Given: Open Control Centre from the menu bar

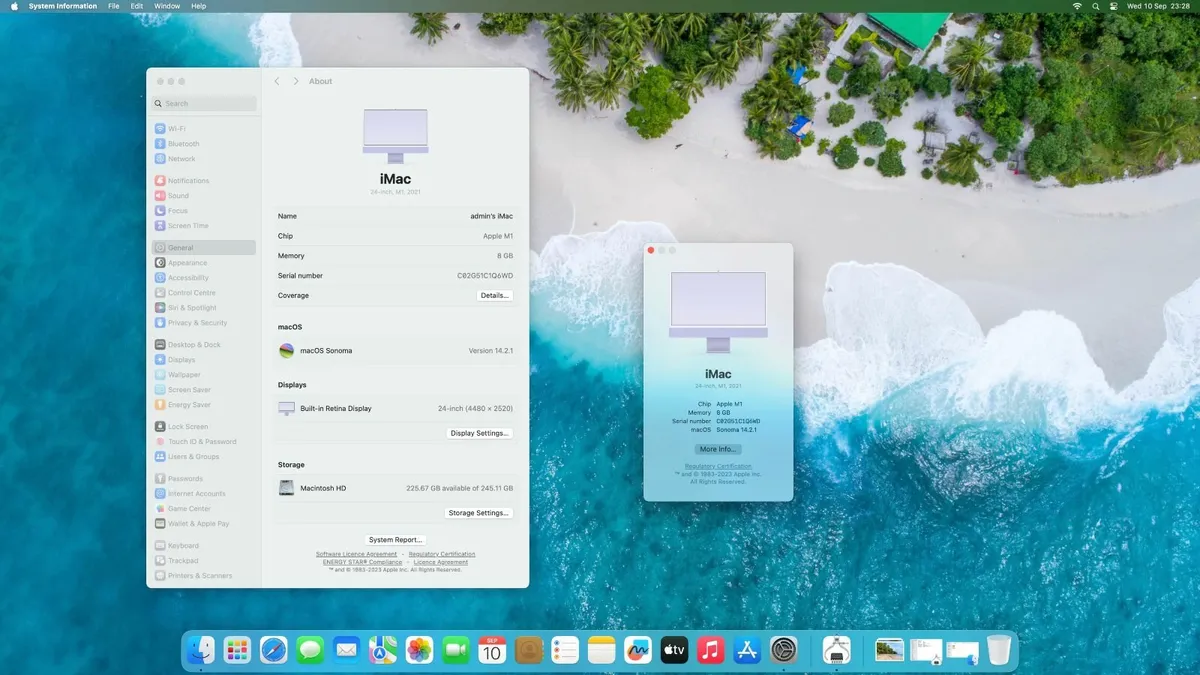Looking at the screenshot, I should pyautogui.click(x=1113, y=6).
